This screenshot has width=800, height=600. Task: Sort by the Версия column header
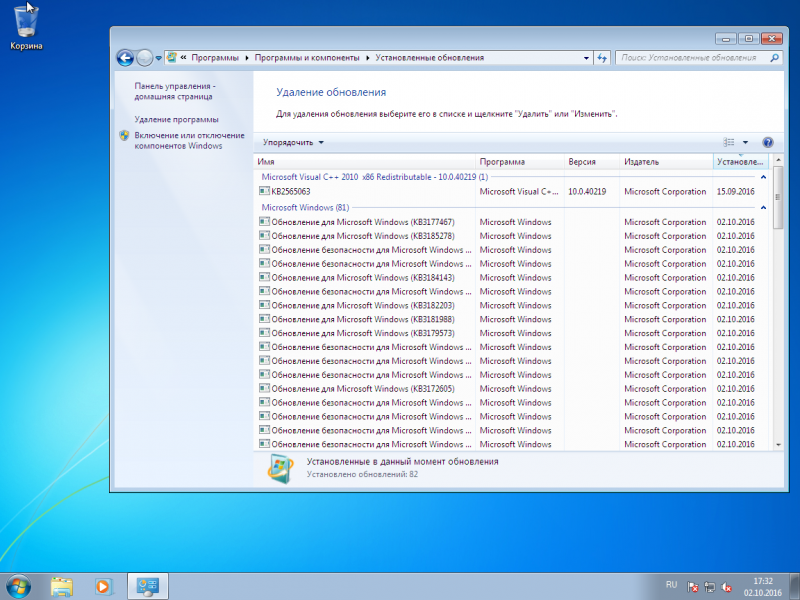click(x=592, y=162)
